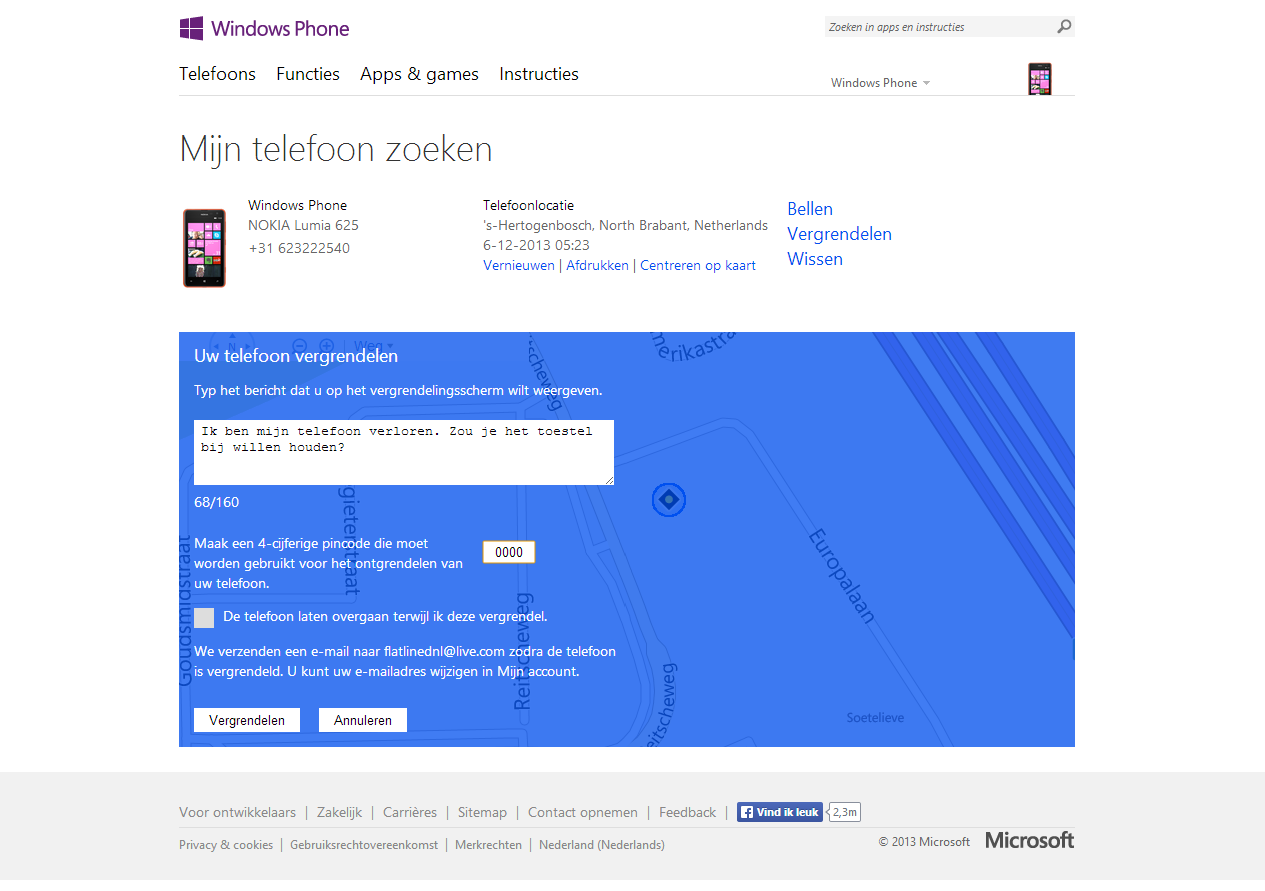This screenshot has height=891, width=1265.
Task: Enable ringing phone while locking checkbox
Action: 204,617
